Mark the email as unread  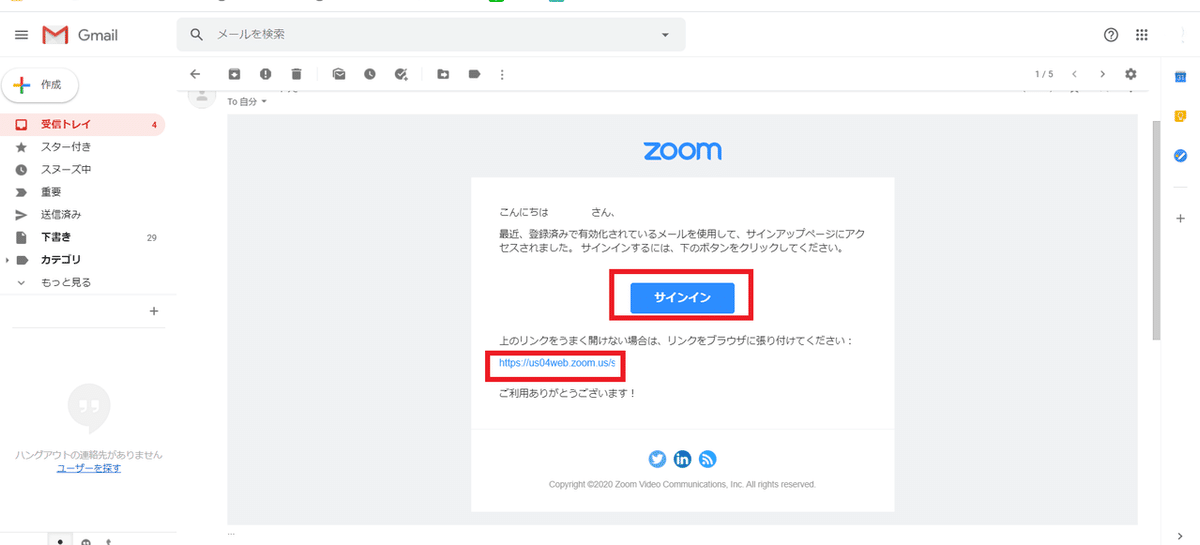(x=339, y=74)
